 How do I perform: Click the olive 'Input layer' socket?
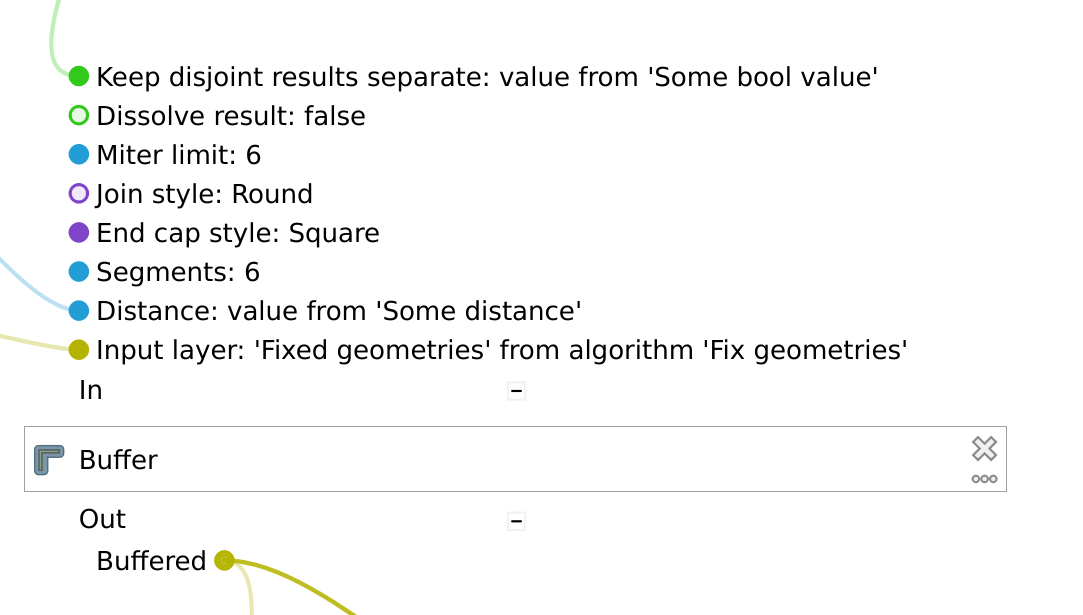(x=79, y=350)
